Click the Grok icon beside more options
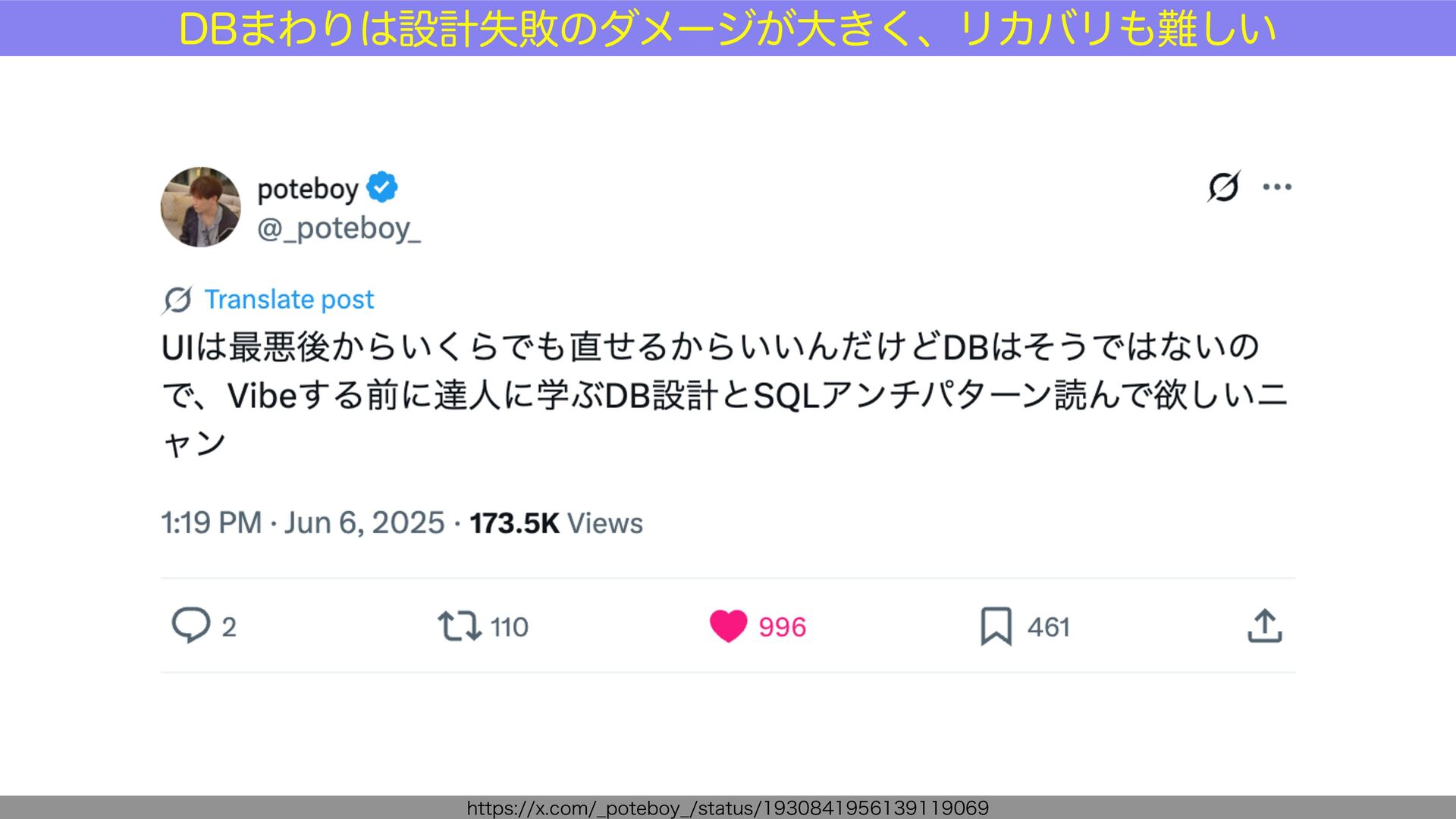Viewport: 1456px width, 819px height. pos(1223,187)
